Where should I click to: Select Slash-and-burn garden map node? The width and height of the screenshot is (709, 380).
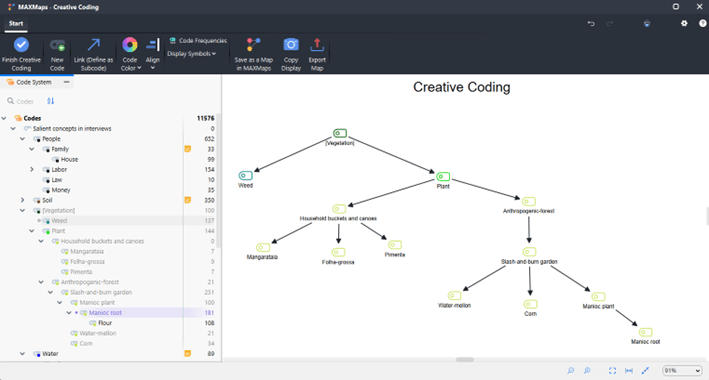[529, 252]
